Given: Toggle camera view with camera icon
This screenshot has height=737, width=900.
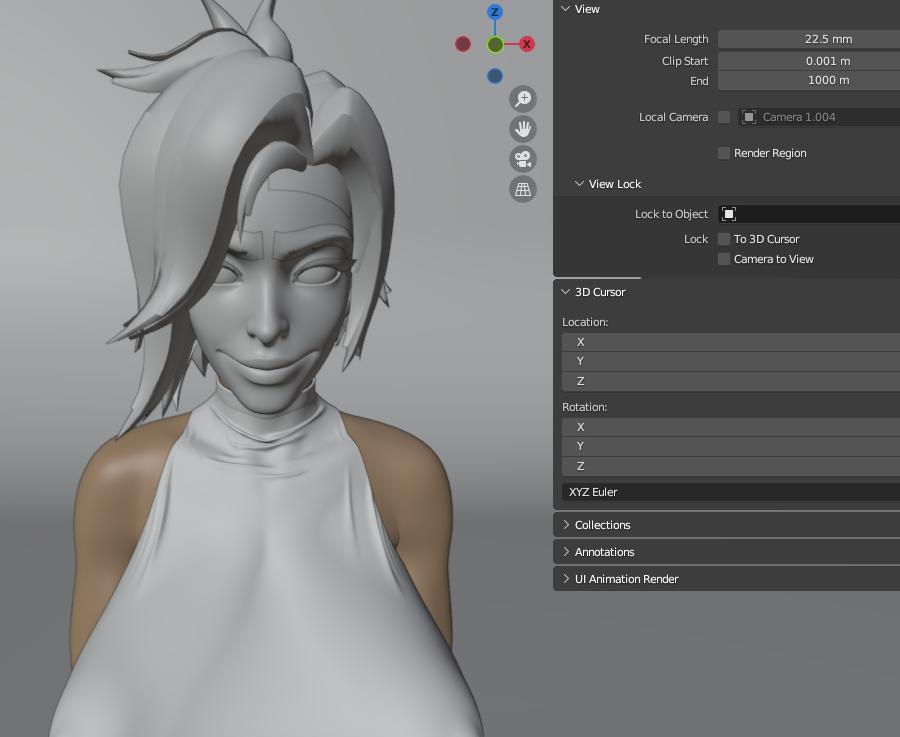Looking at the screenshot, I should 523,159.
